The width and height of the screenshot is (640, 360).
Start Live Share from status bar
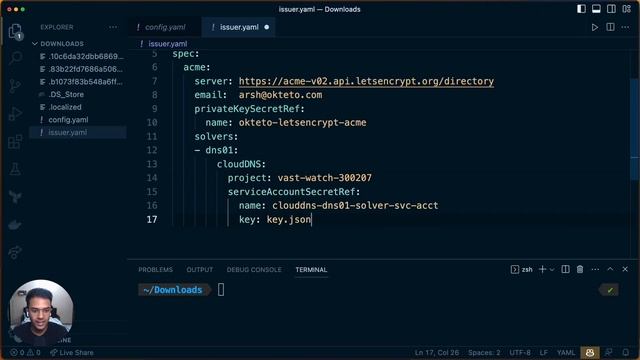[x=71, y=353]
